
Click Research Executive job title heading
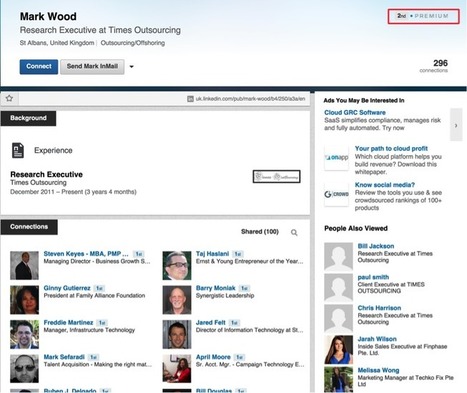coord(46,174)
